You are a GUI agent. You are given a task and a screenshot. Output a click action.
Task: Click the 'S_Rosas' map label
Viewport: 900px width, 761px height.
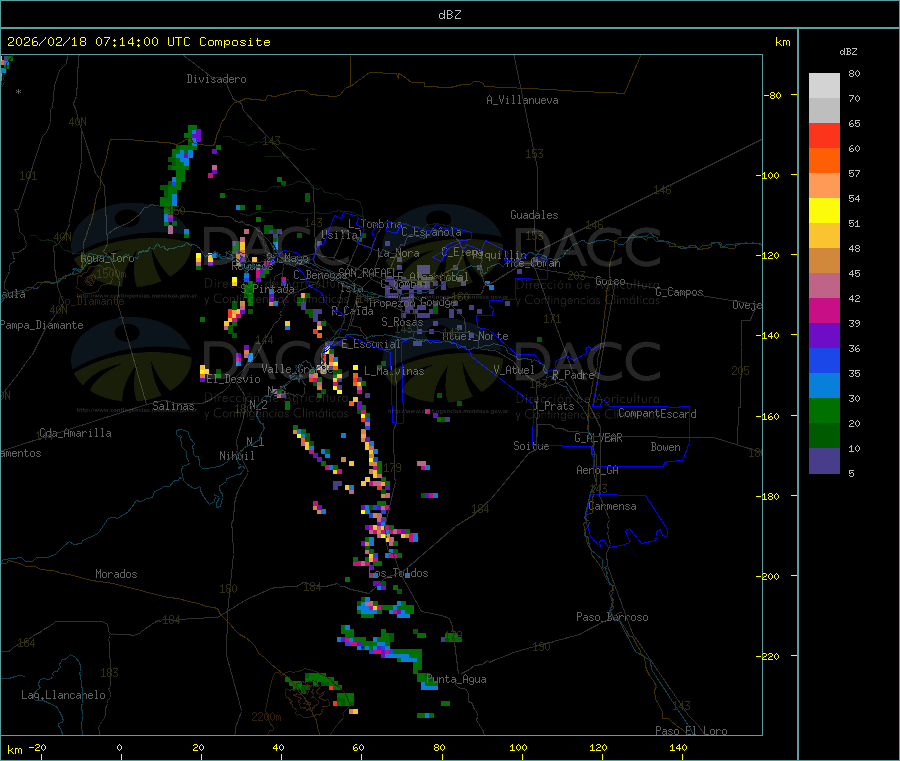(402, 321)
